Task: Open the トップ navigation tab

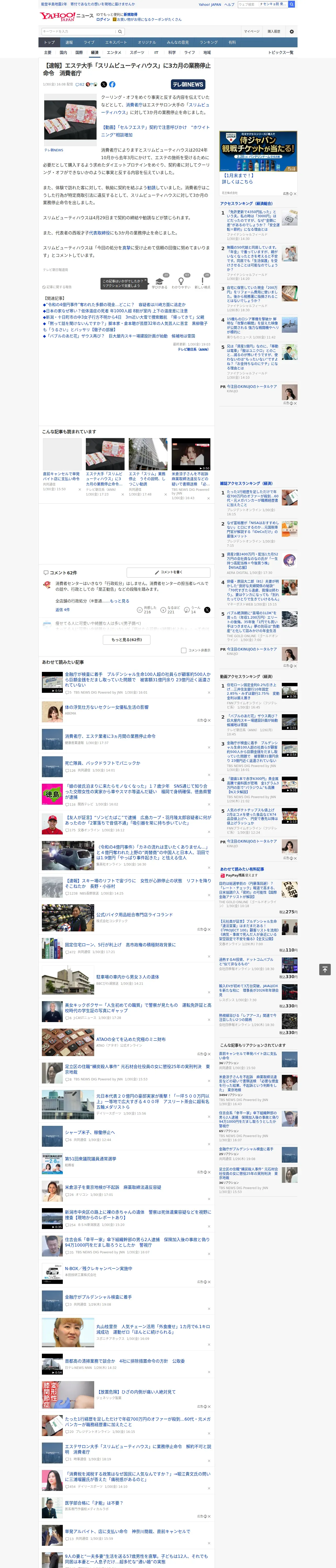Action: pos(49,43)
